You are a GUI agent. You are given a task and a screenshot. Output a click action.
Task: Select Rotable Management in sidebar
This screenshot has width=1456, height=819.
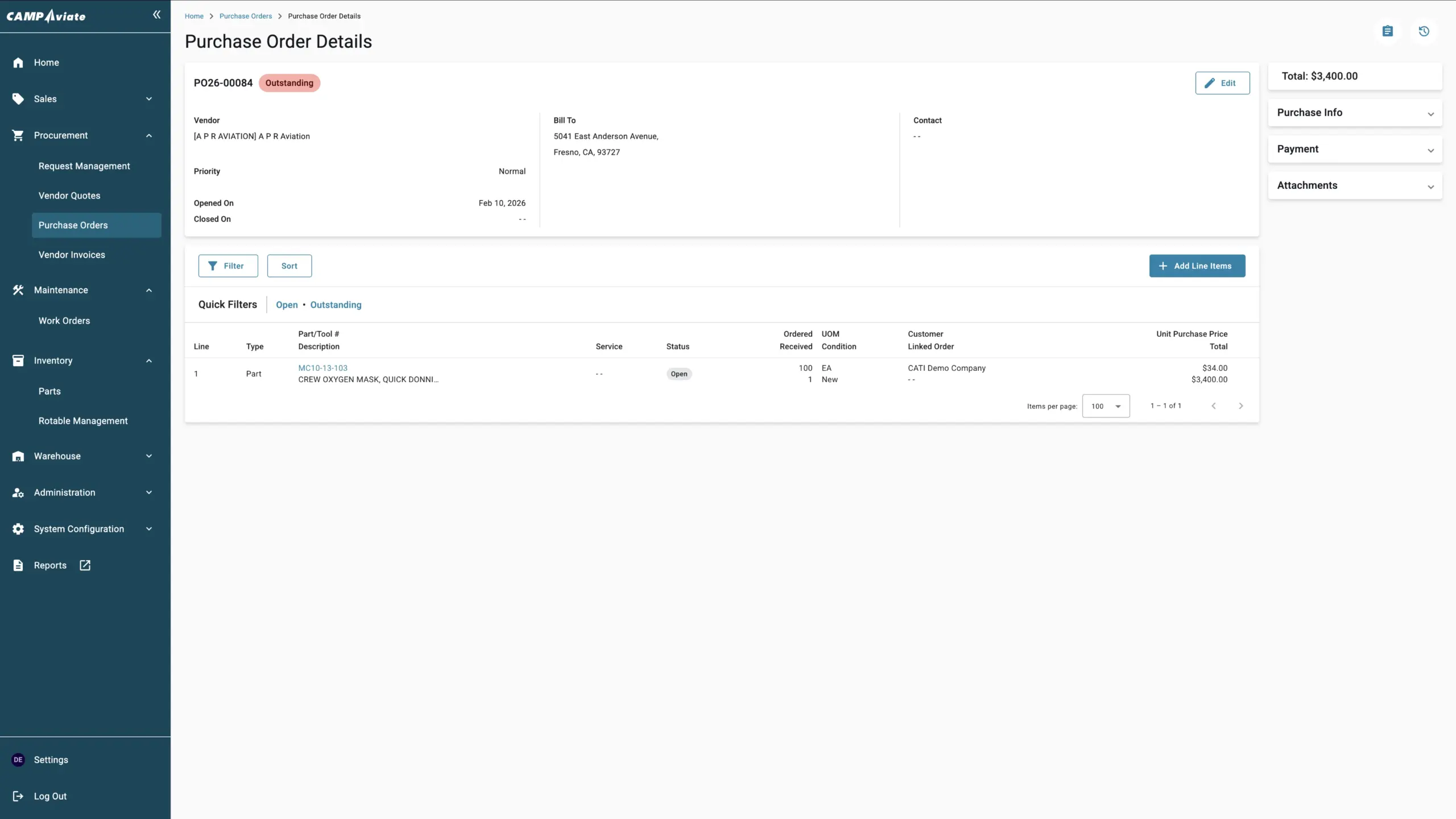point(83,421)
